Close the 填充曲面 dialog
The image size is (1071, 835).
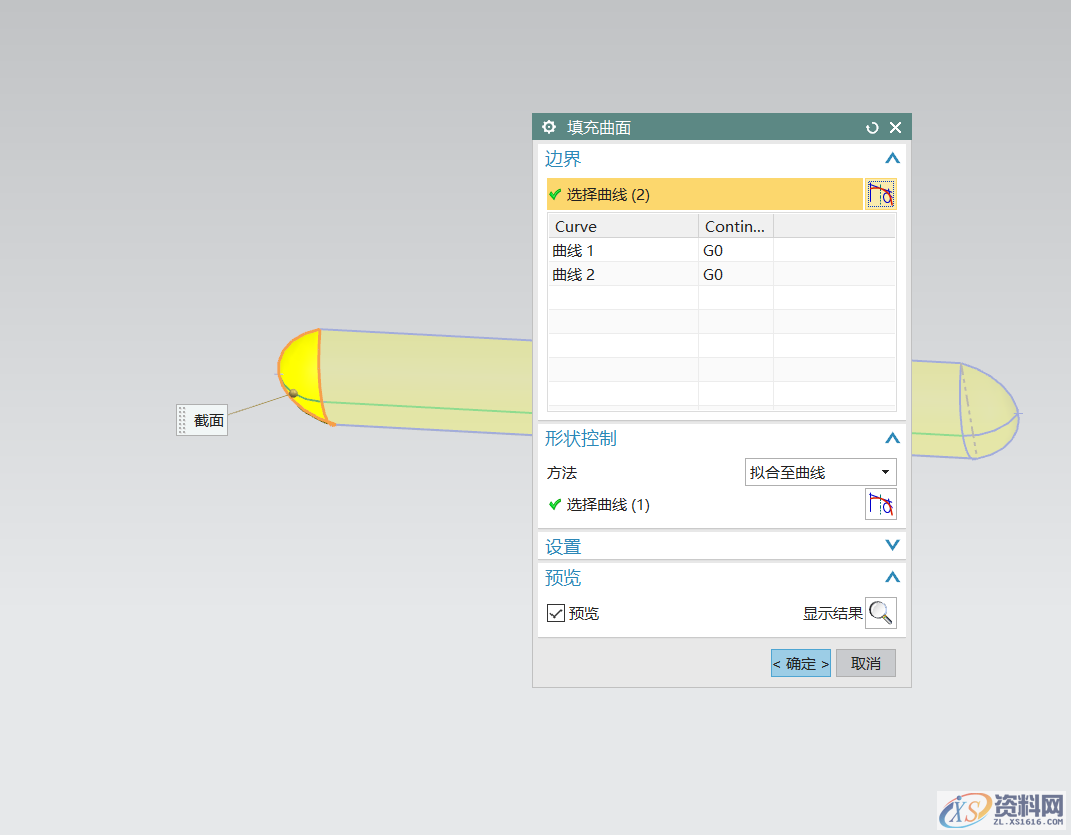pos(895,127)
